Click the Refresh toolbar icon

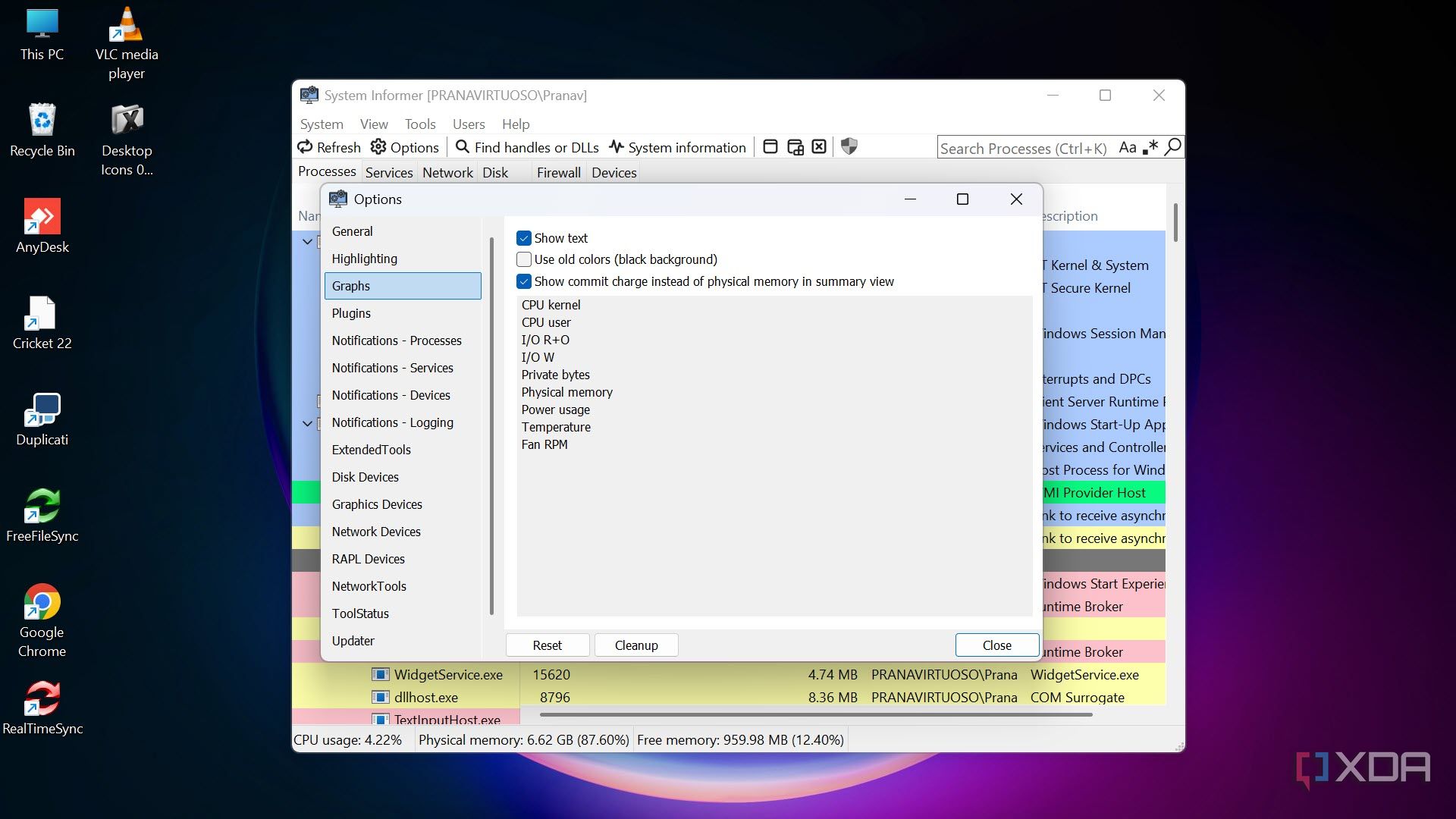click(305, 147)
